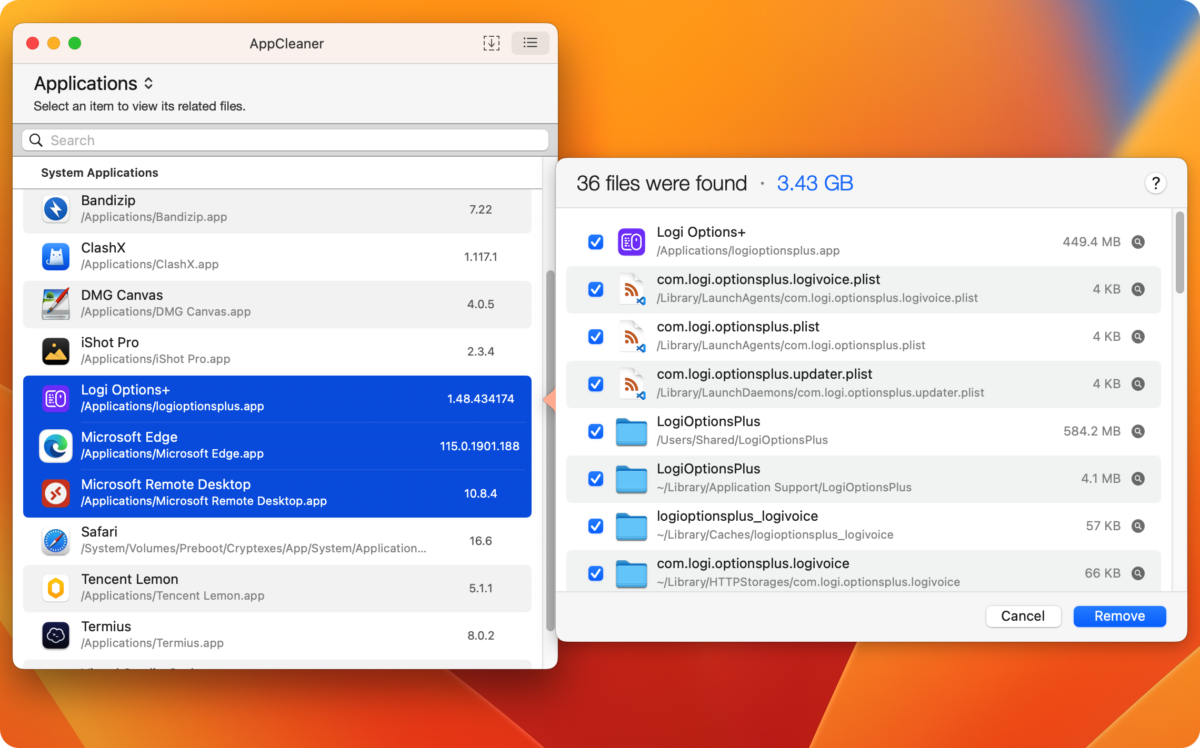Reveal the 4.1 MB LogiOptionsPlus folder in Finder
The width and height of the screenshot is (1200, 748).
tap(1138, 479)
